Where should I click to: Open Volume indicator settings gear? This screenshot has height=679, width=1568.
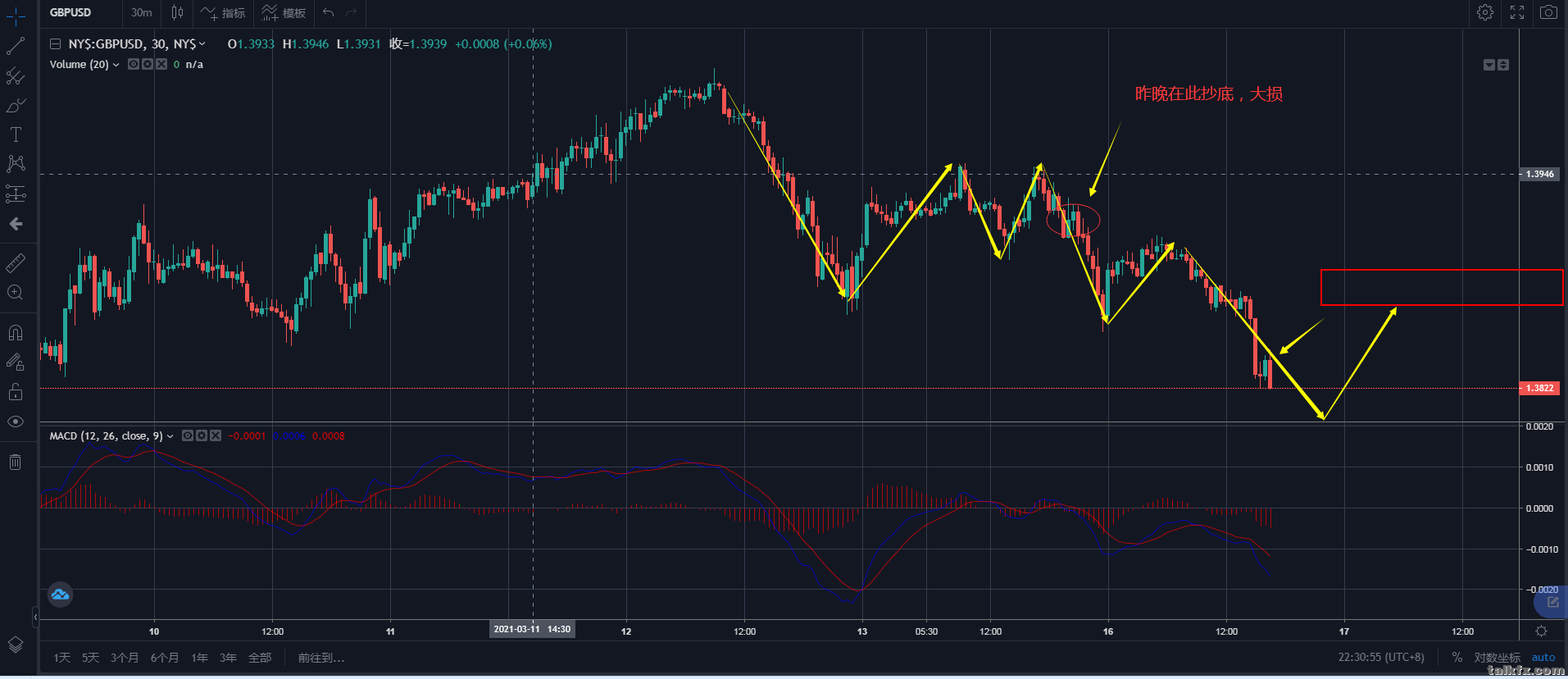coord(148,64)
